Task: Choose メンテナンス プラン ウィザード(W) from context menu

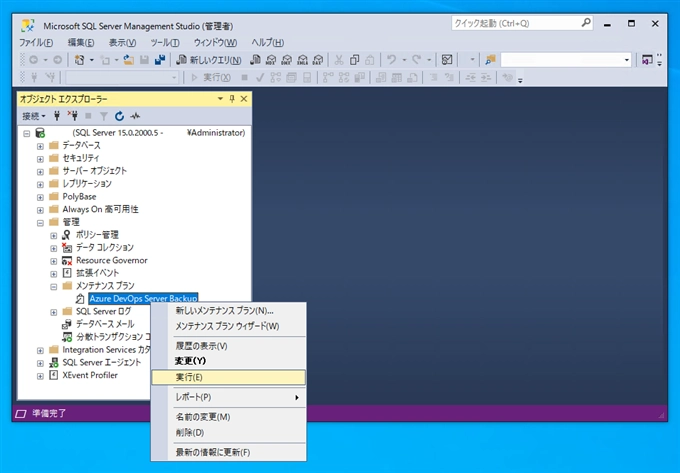Action: (229, 326)
